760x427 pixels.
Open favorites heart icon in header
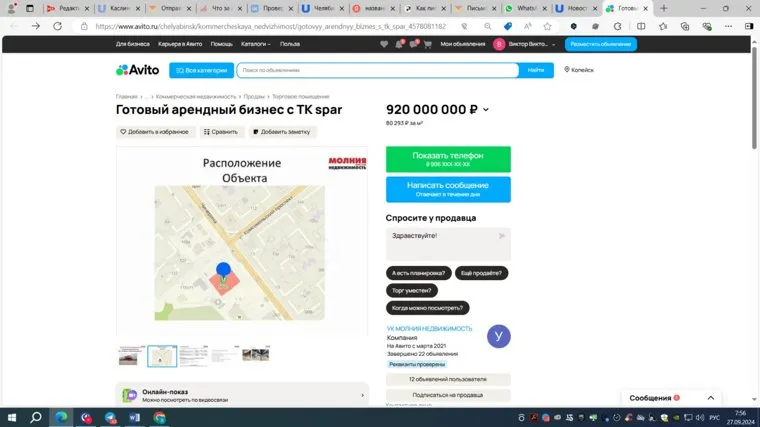pyautogui.click(x=385, y=44)
